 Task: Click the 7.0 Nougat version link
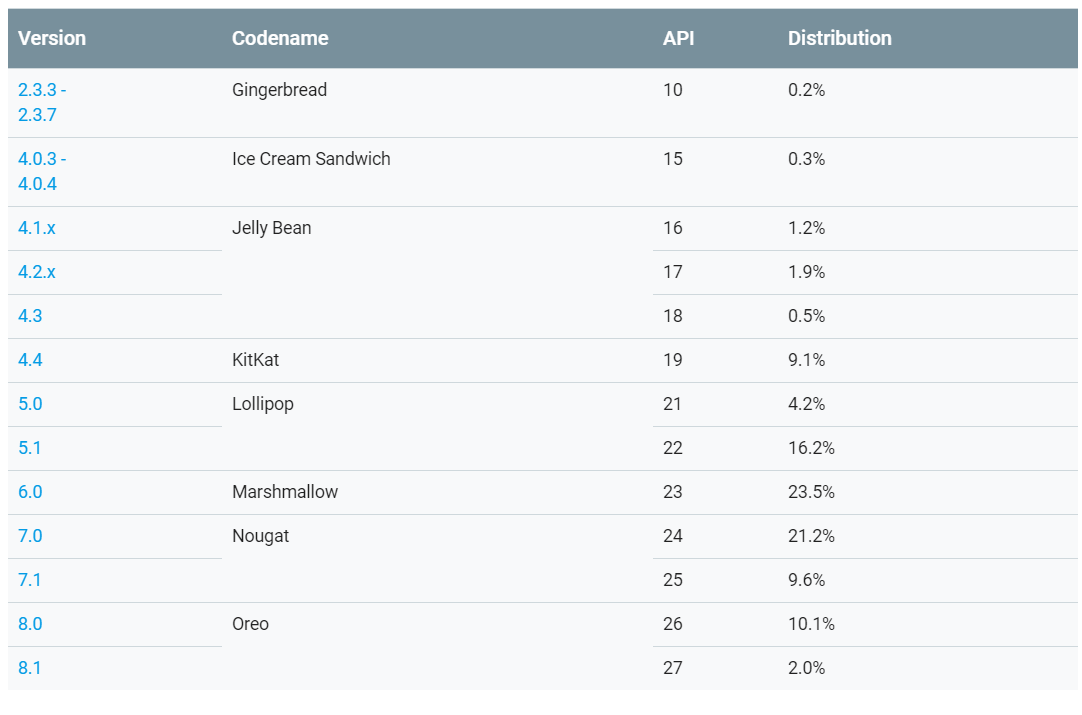click(30, 536)
